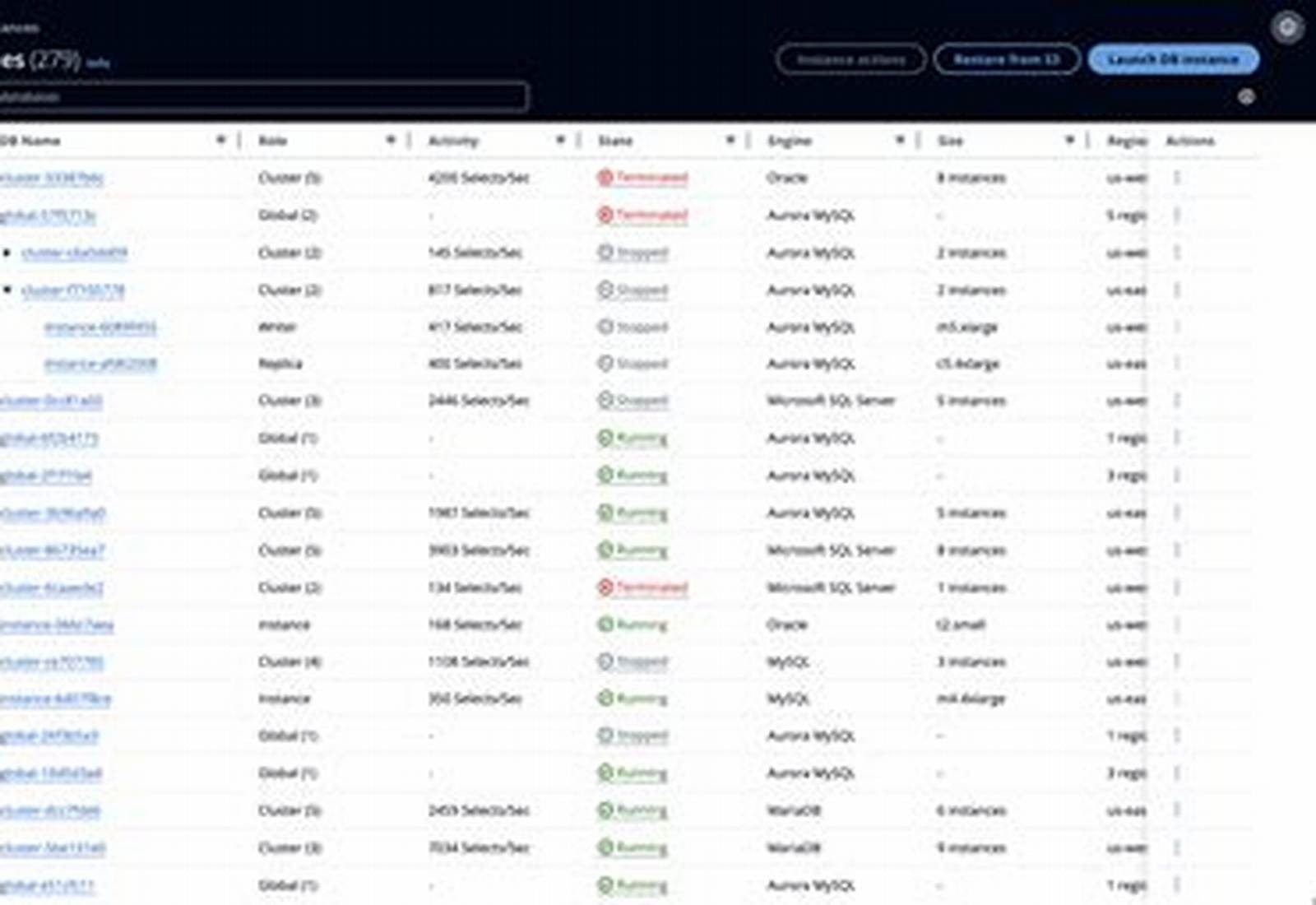Click the 'Actions' column header
This screenshot has width=1316, height=905.
coord(1190,141)
